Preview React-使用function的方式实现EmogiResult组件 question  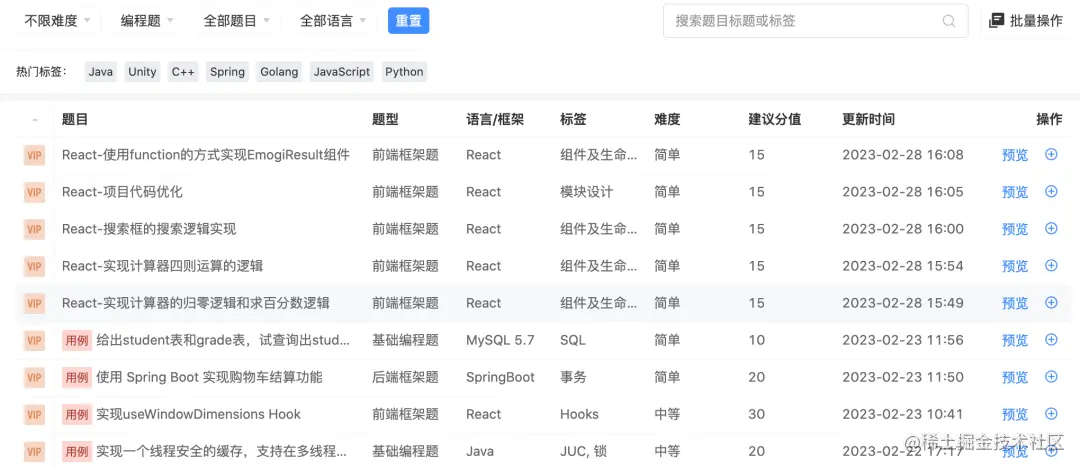tap(1015, 155)
